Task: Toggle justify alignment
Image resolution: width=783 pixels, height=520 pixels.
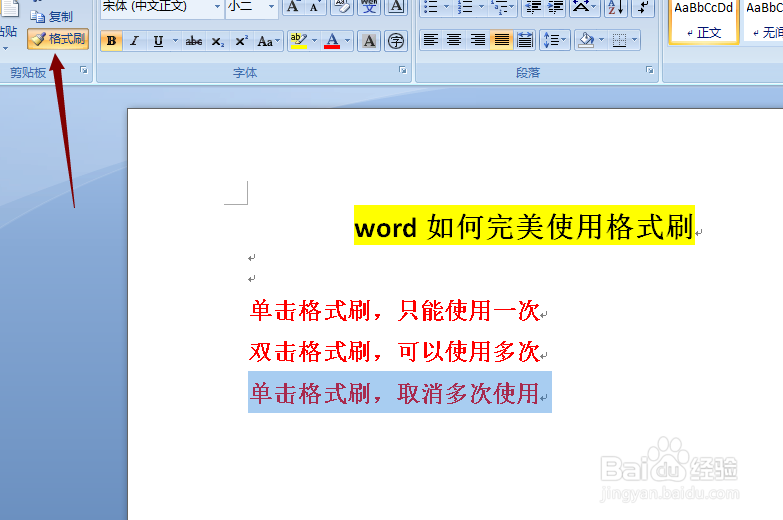Action: click(x=501, y=40)
